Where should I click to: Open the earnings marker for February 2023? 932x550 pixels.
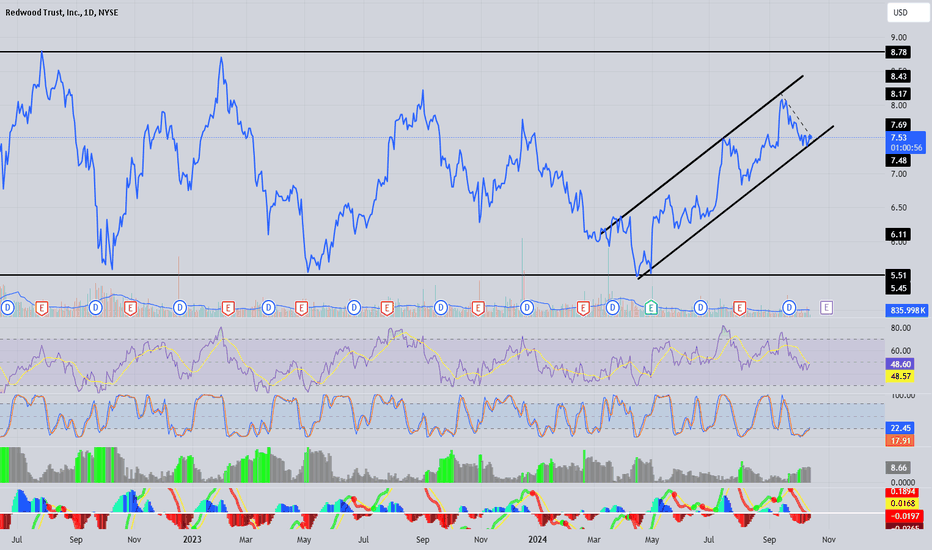pyautogui.click(x=228, y=307)
